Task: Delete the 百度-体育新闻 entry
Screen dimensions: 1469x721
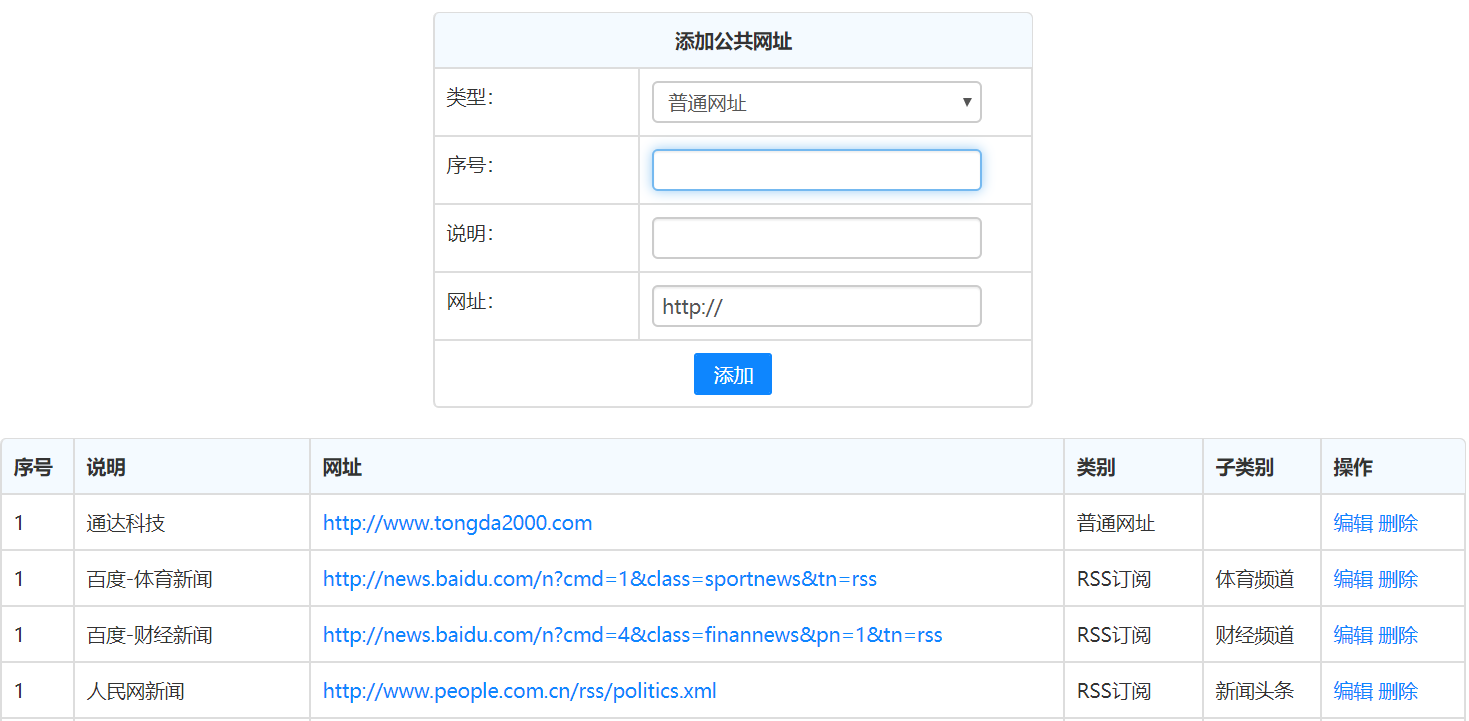Action: pyautogui.click(x=1398, y=579)
